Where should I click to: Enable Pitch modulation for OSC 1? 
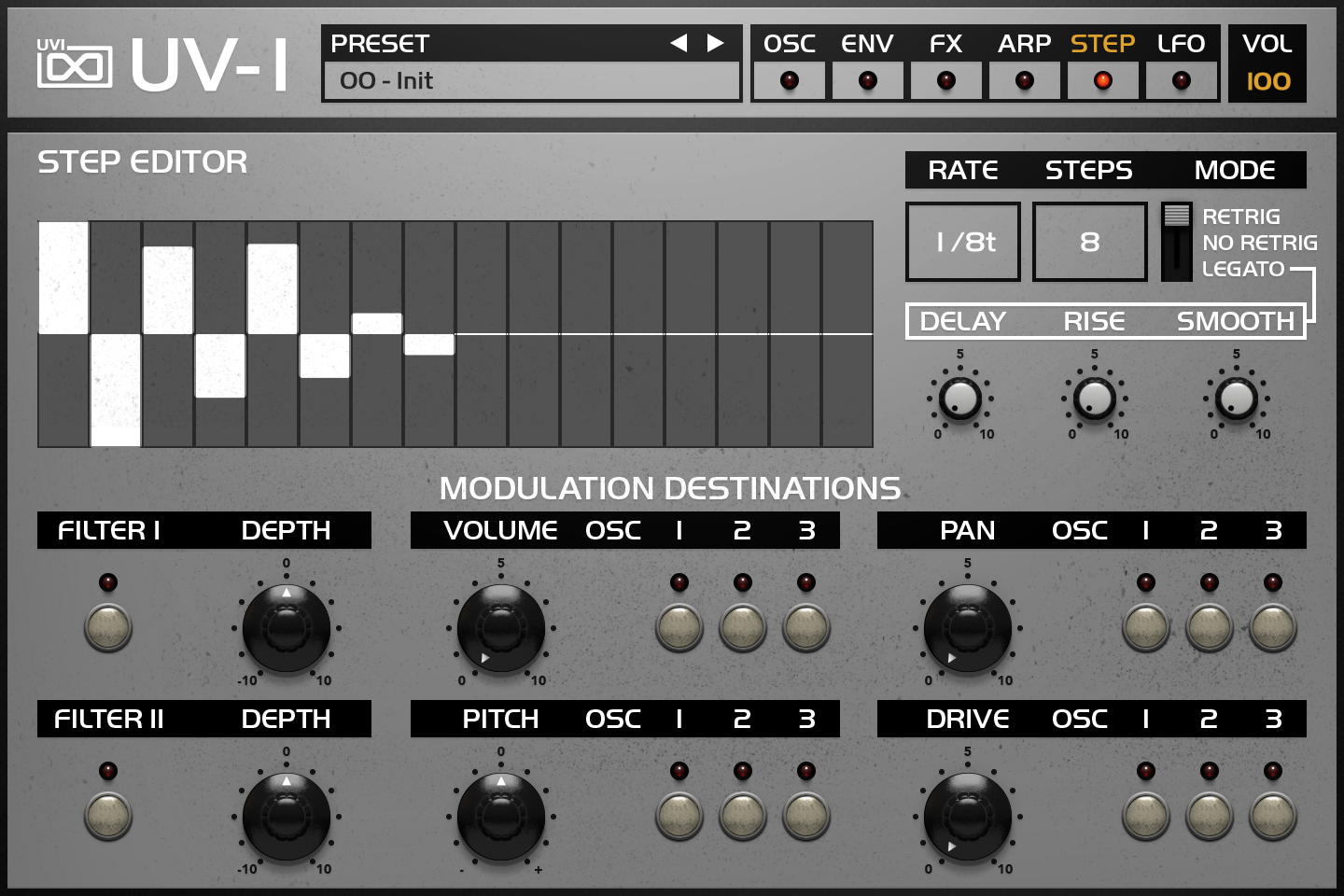pos(679,816)
